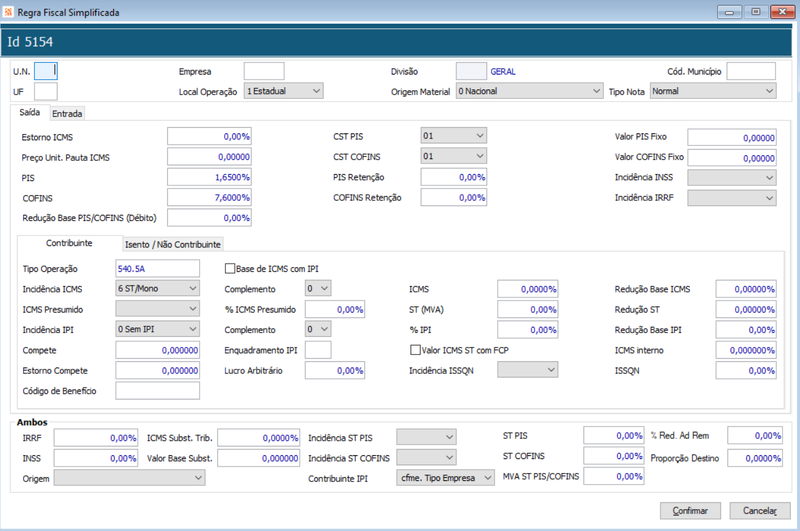Click the PIS Retenção field
The image size is (800, 531).
click(x=454, y=177)
